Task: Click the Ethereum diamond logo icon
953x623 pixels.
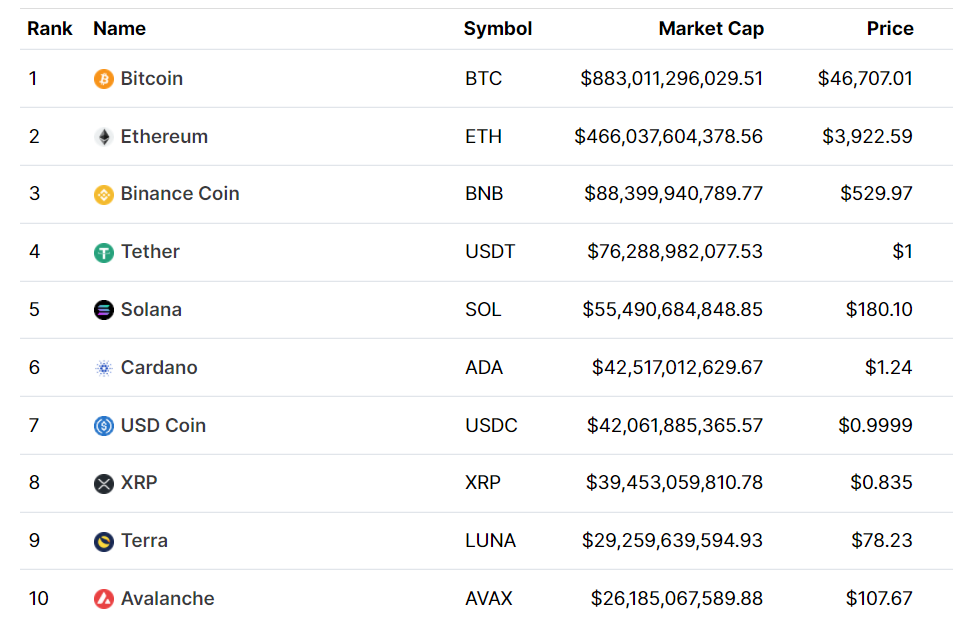Action: (x=103, y=137)
